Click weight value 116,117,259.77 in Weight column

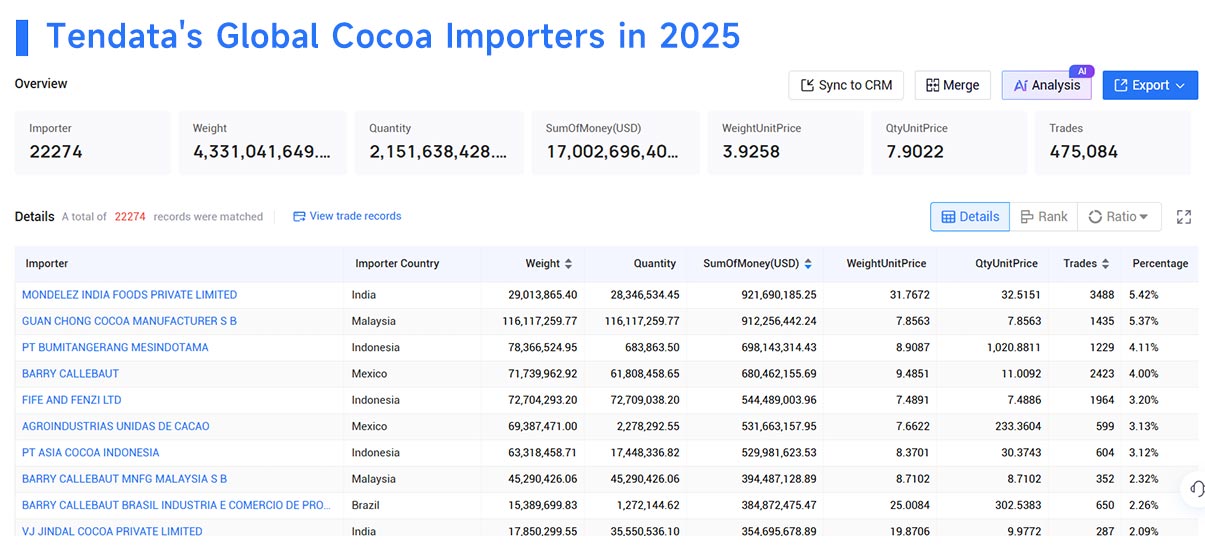[x=539, y=321]
